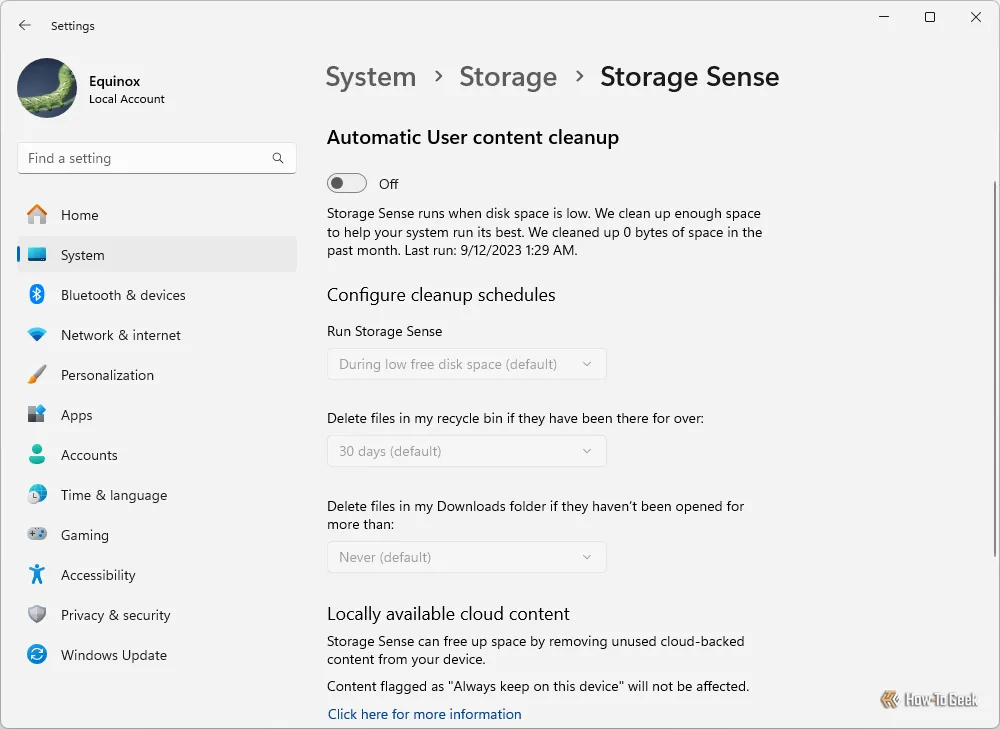Focus the Find a setting field
Viewport: 1000px width, 729px height.
click(x=157, y=158)
